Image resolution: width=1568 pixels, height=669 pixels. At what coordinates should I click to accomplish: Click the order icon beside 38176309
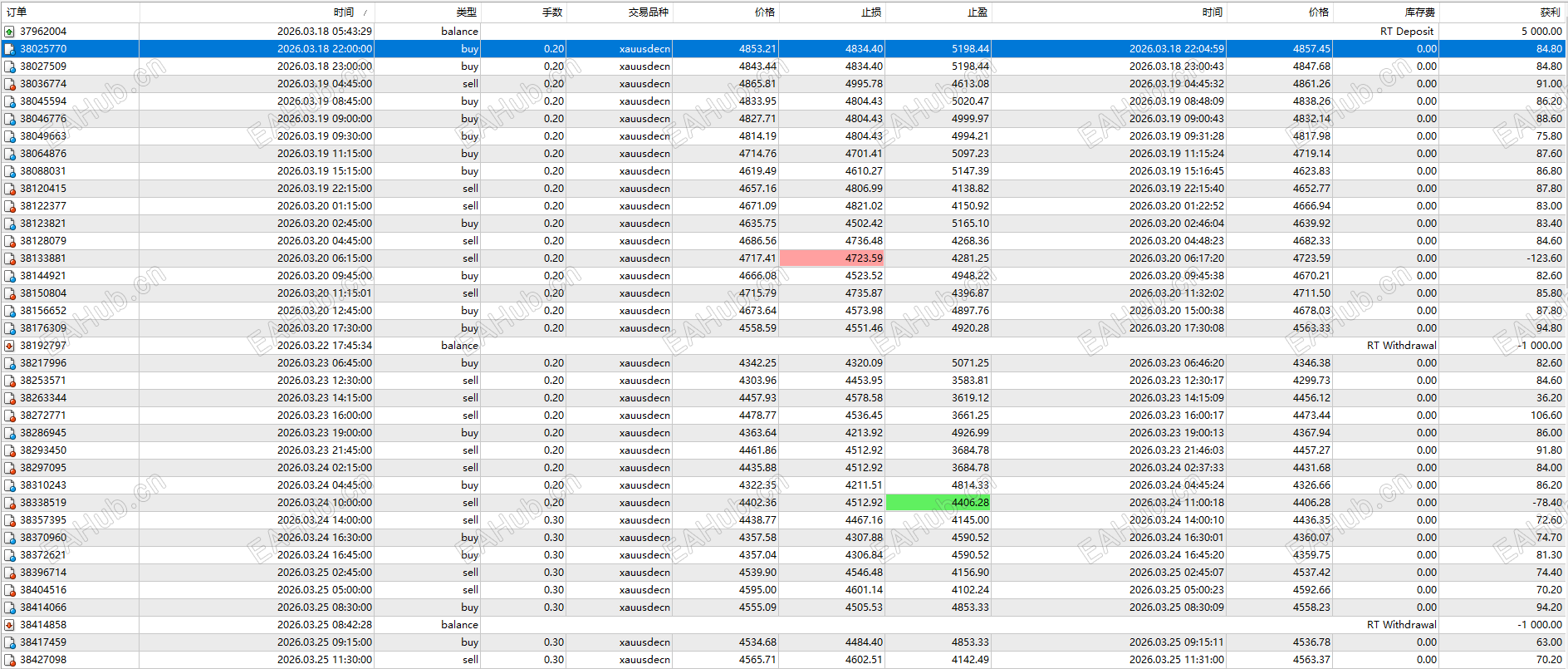point(9,328)
